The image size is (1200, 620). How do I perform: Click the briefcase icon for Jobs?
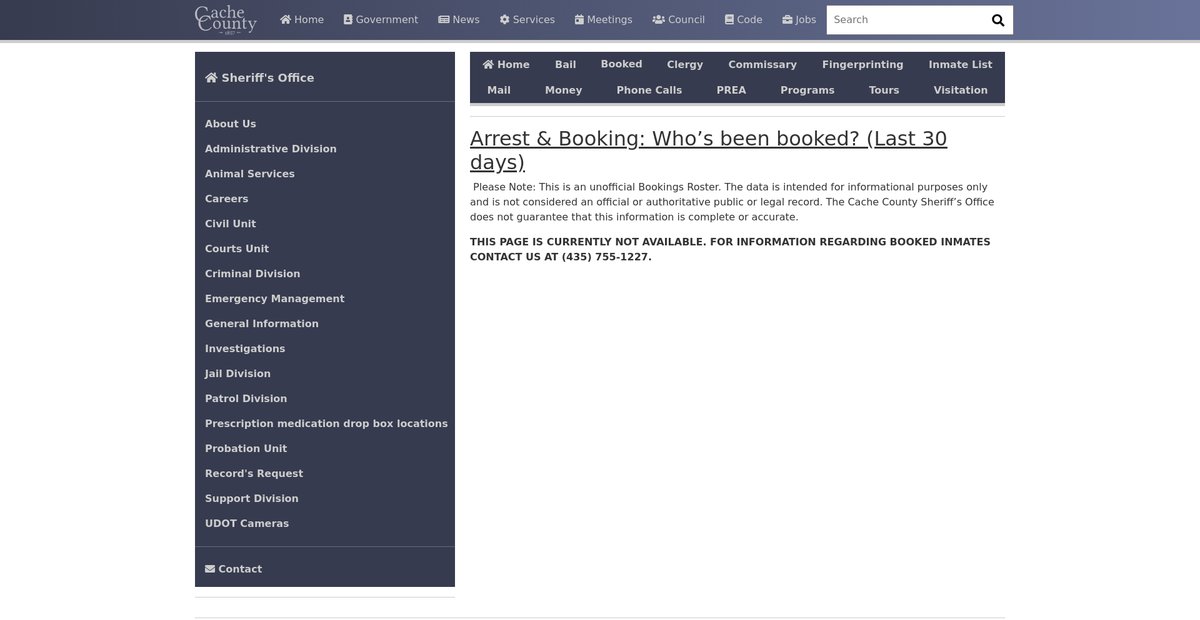click(x=787, y=20)
